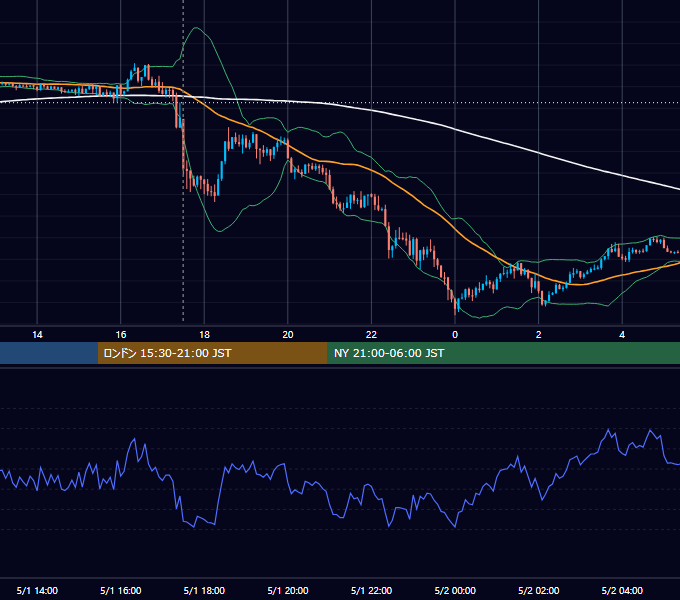
Task: Click the 18 hour axis label
Action: (x=204, y=335)
